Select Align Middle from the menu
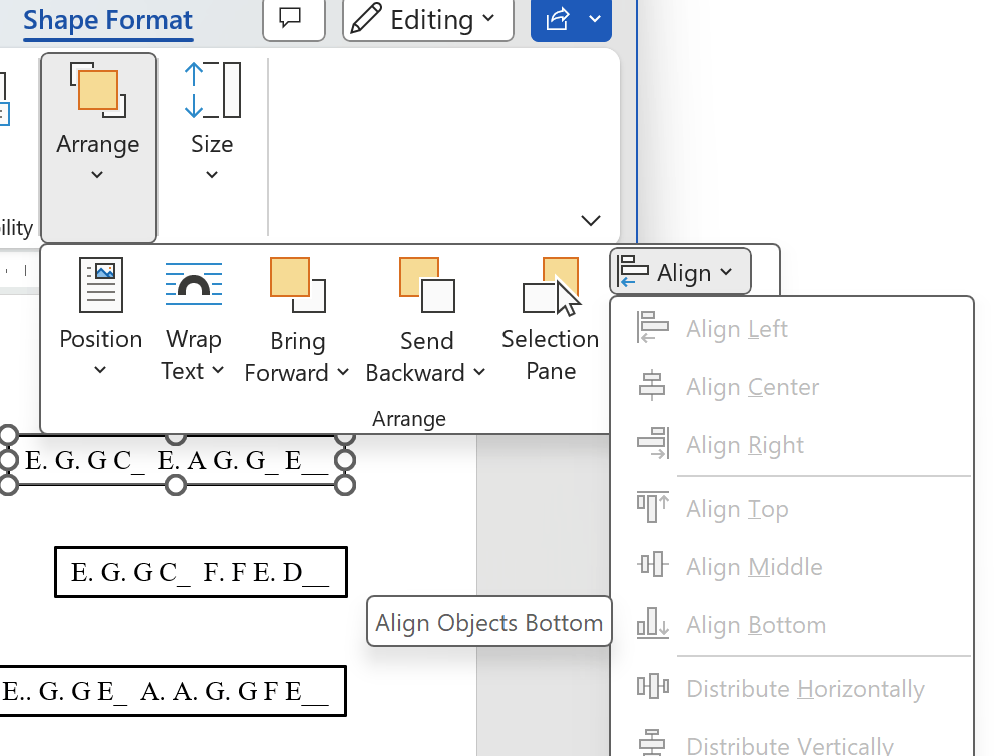This screenshot has width=1004, height=756. [x=753, y=567]
